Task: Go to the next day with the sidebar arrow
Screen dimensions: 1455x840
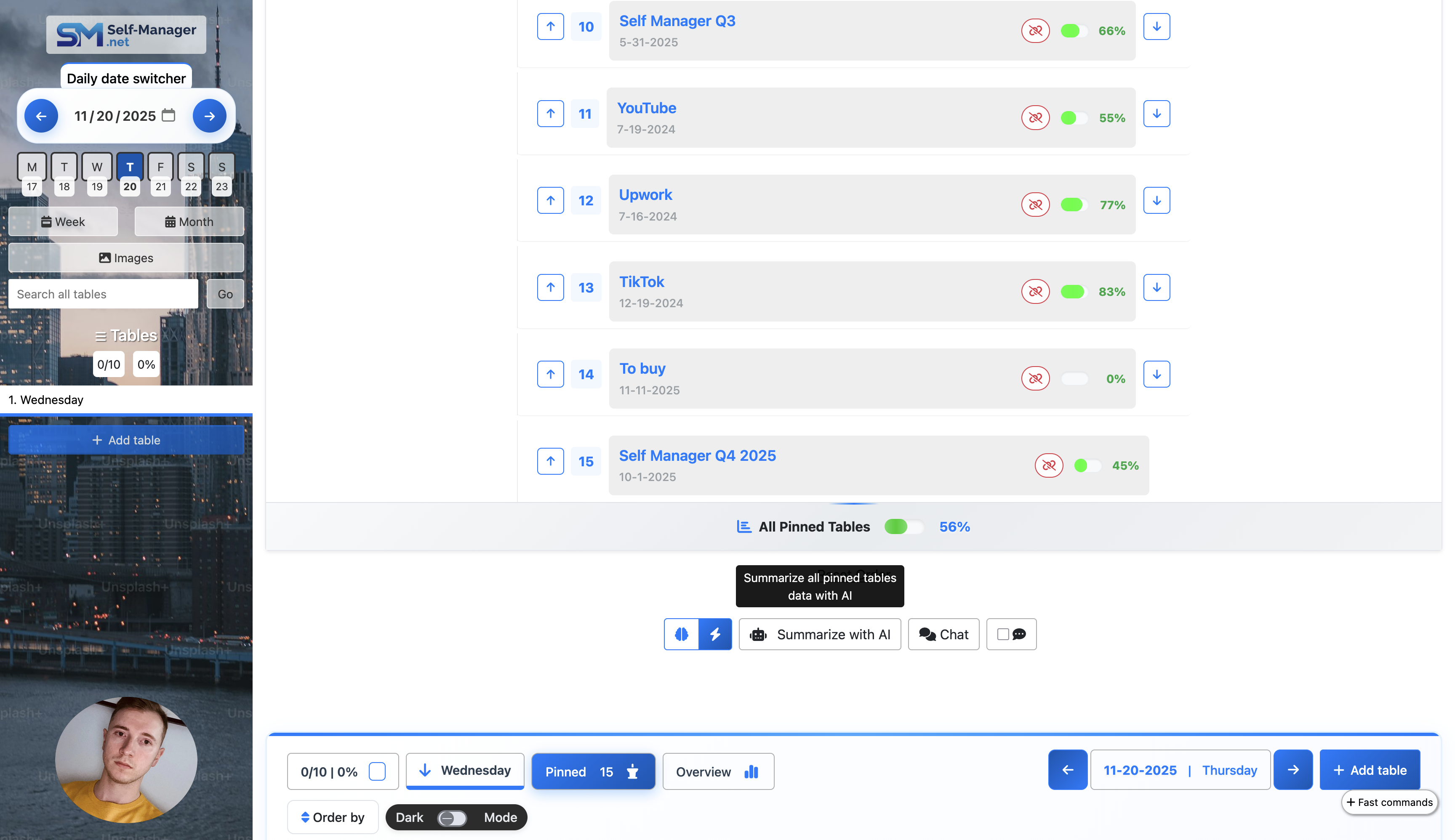Action: [210, 116]
